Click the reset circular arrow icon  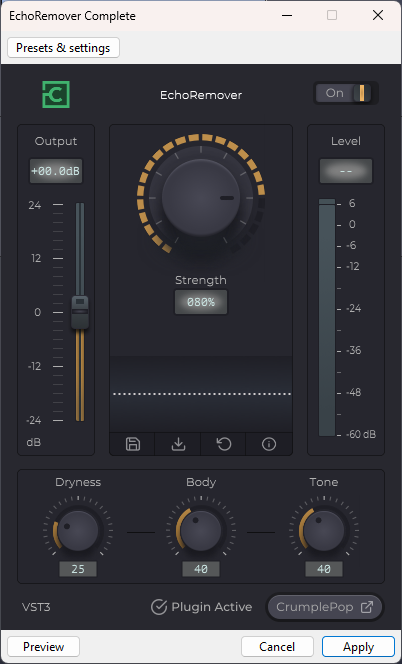[224, 444]
